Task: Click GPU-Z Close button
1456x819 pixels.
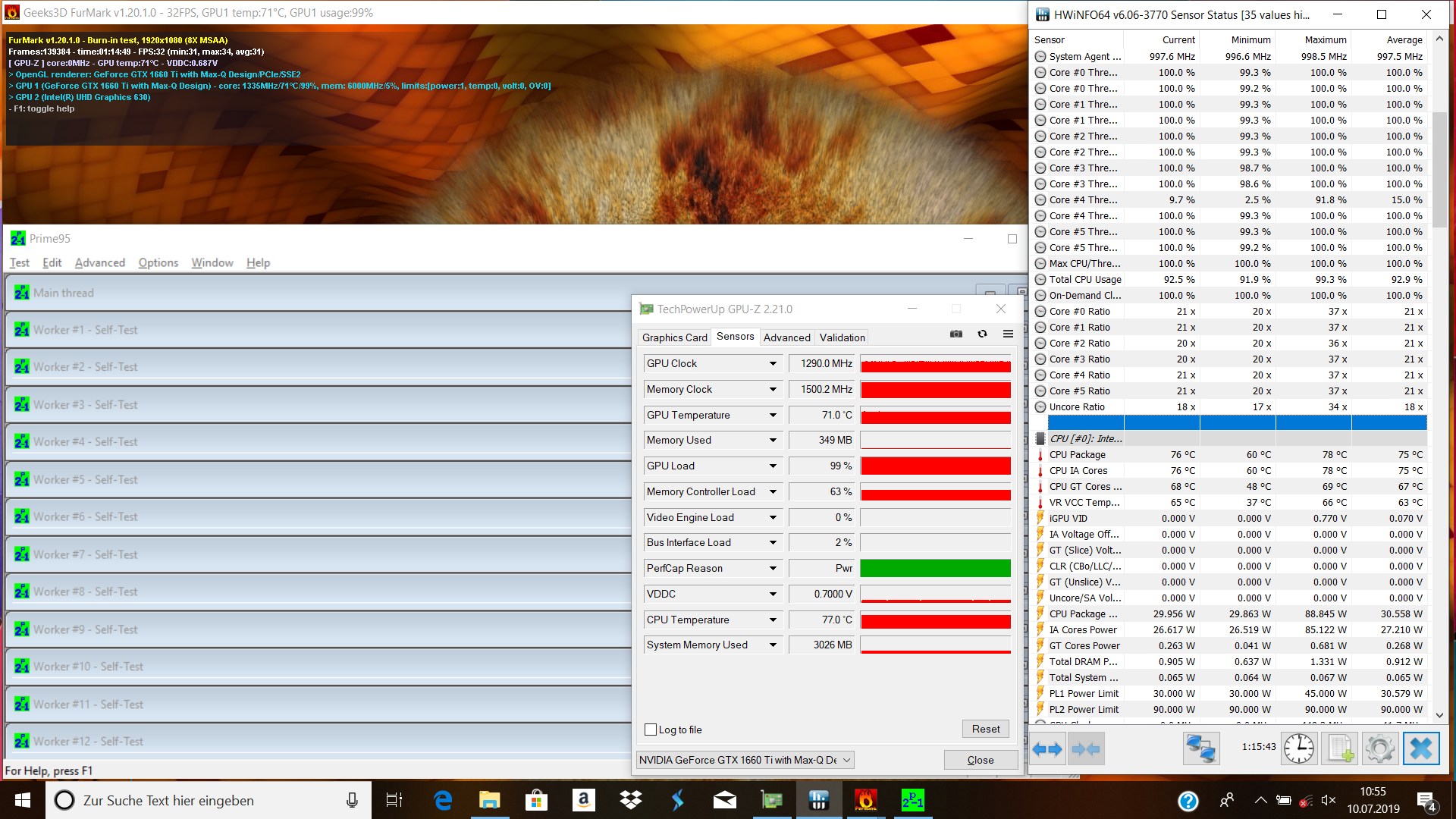Action: 980,760
